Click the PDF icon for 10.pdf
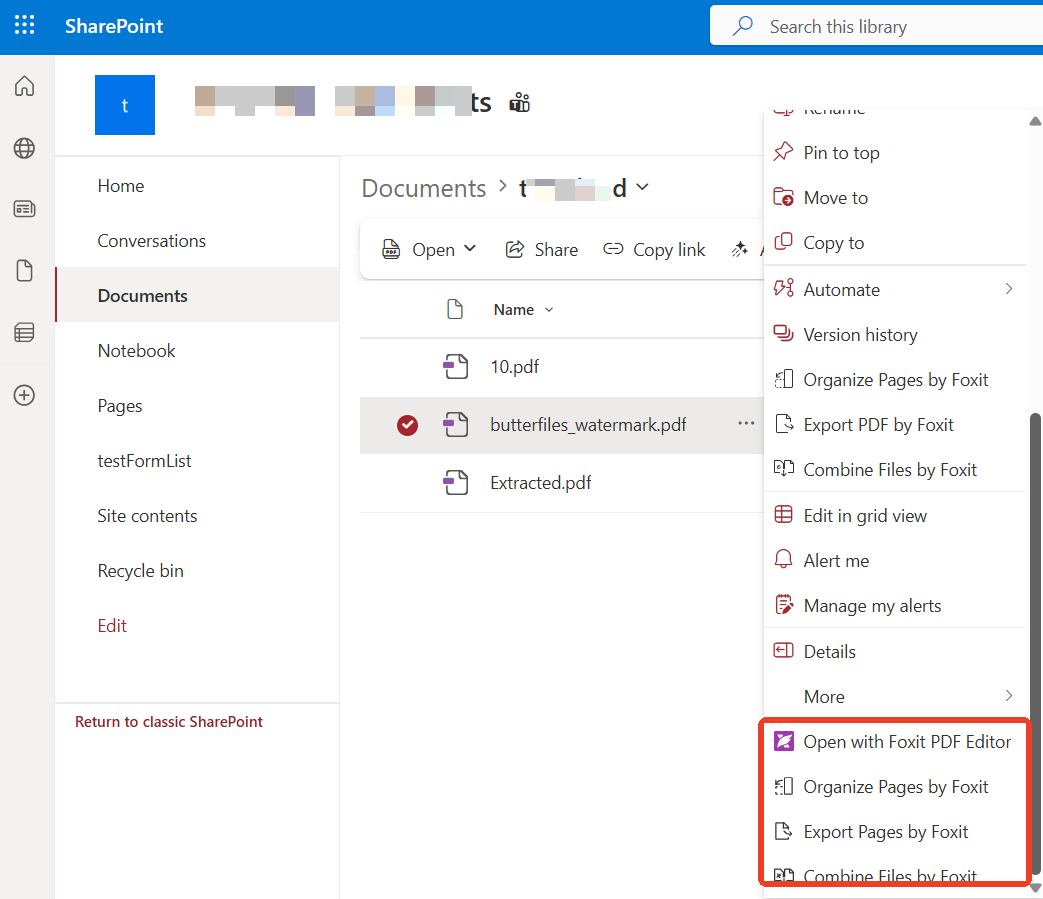The width and height of the screenshot is (1043, 899). pos(456,366)
